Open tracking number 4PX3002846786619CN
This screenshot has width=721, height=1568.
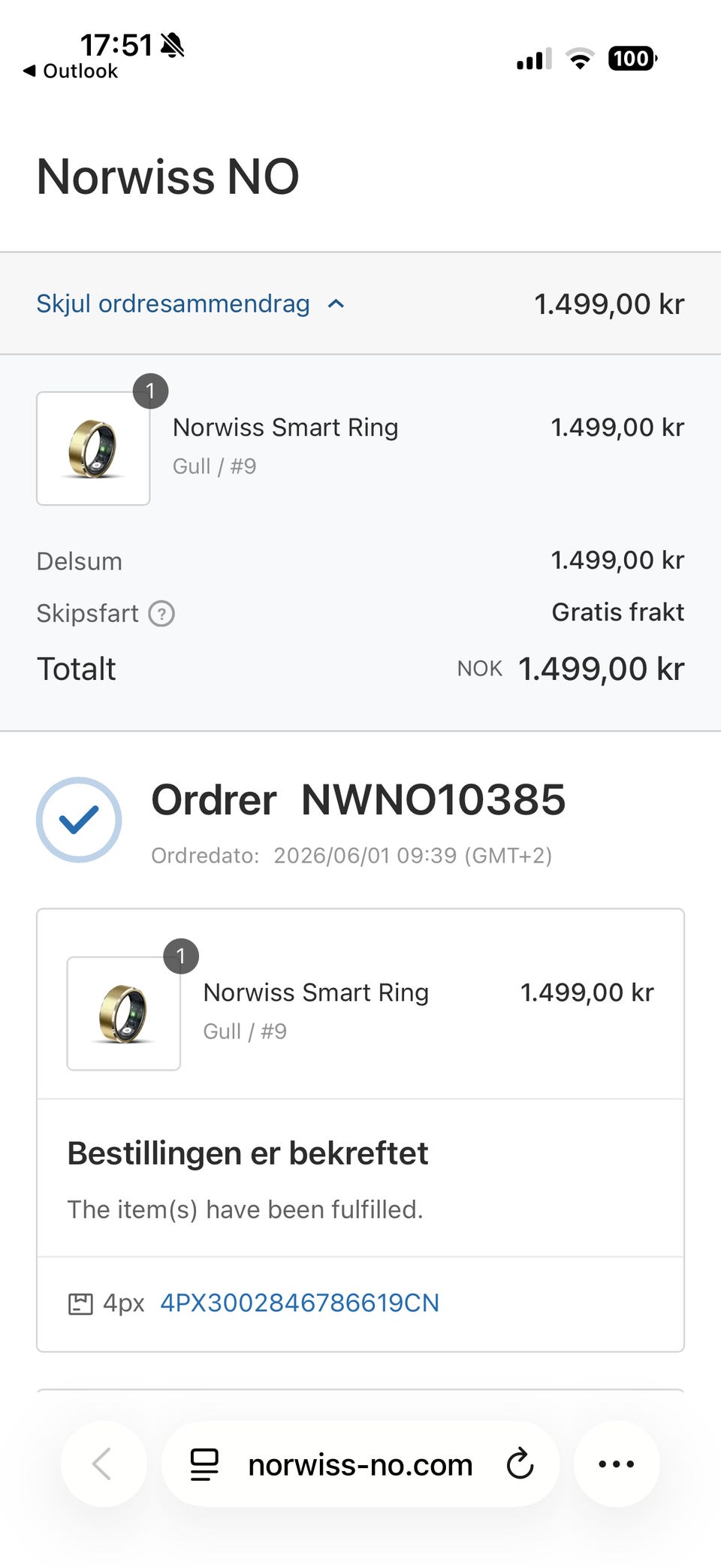click(x=300, y=1303)
